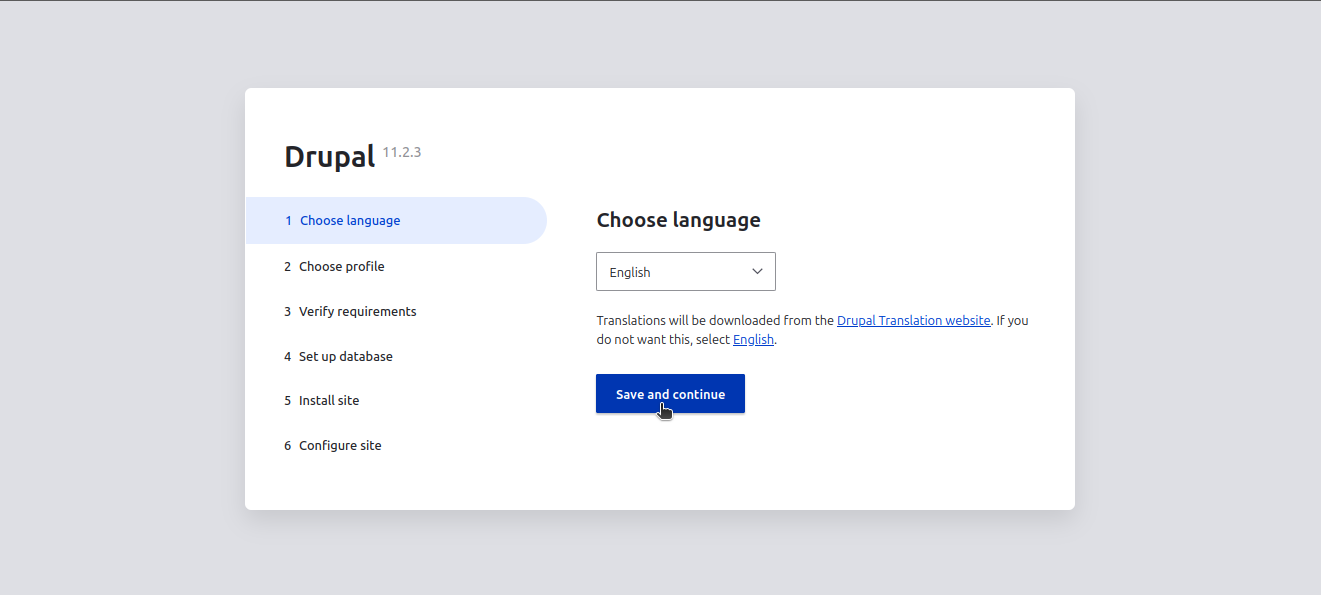Click the version number 11.2.3
Image resolution: width=1321 pixels, height=595 pixels.
point(400,152)
